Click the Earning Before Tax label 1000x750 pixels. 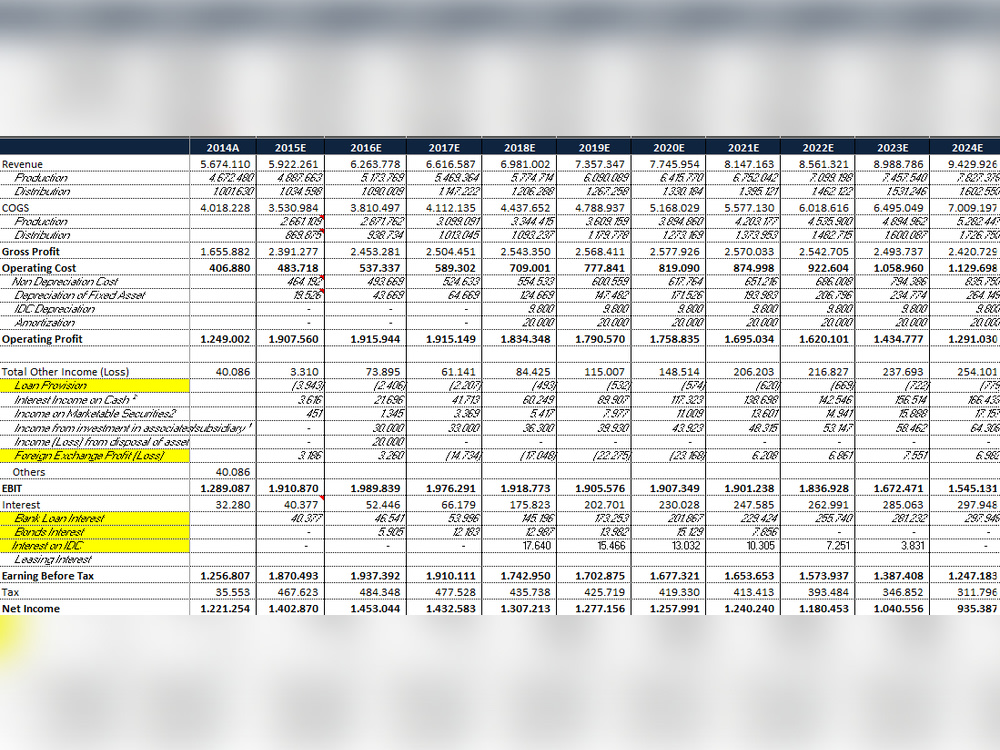point(48,576)
